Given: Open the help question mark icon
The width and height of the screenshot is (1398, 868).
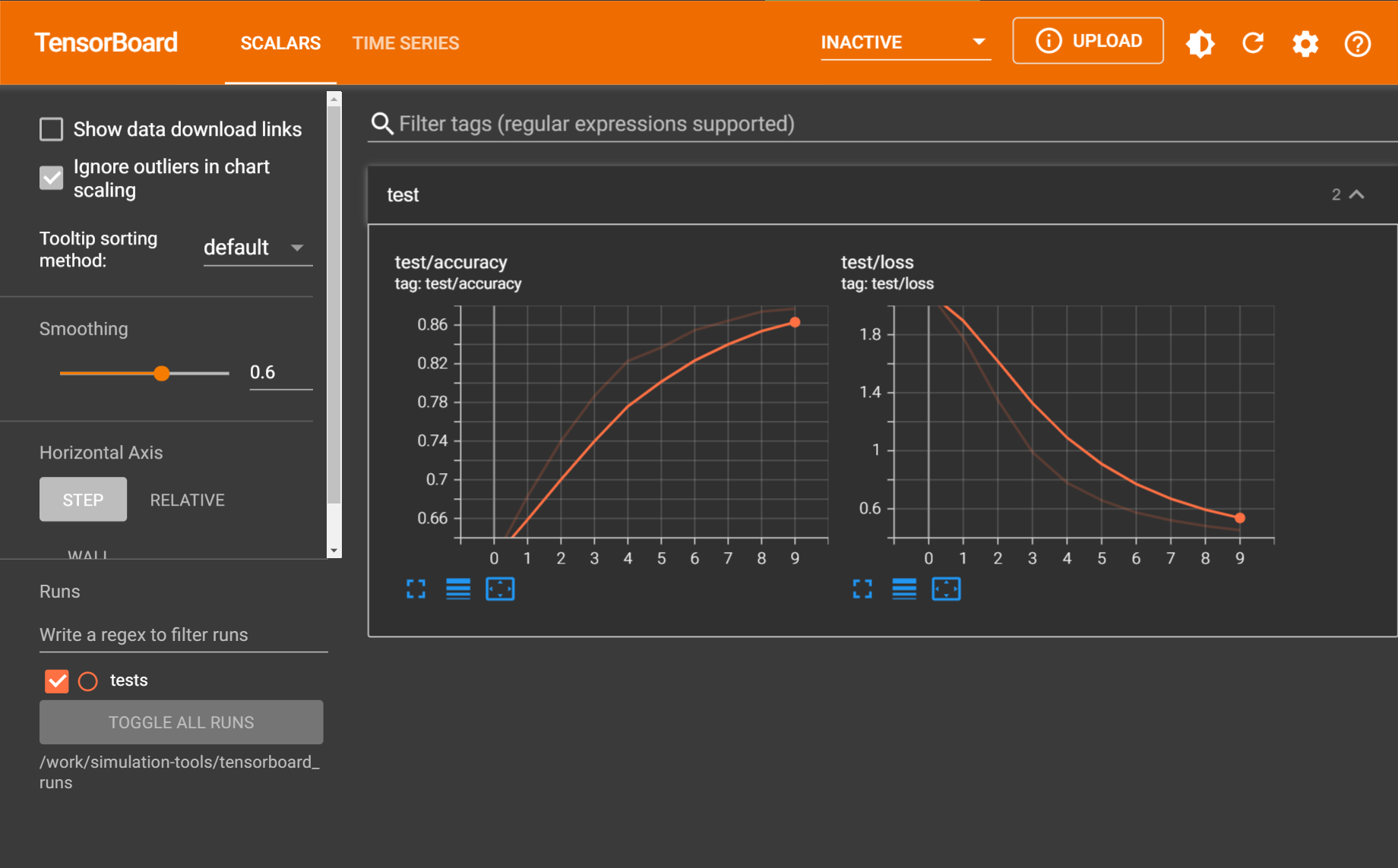Looking at the screenshot, I should 1358,43.
